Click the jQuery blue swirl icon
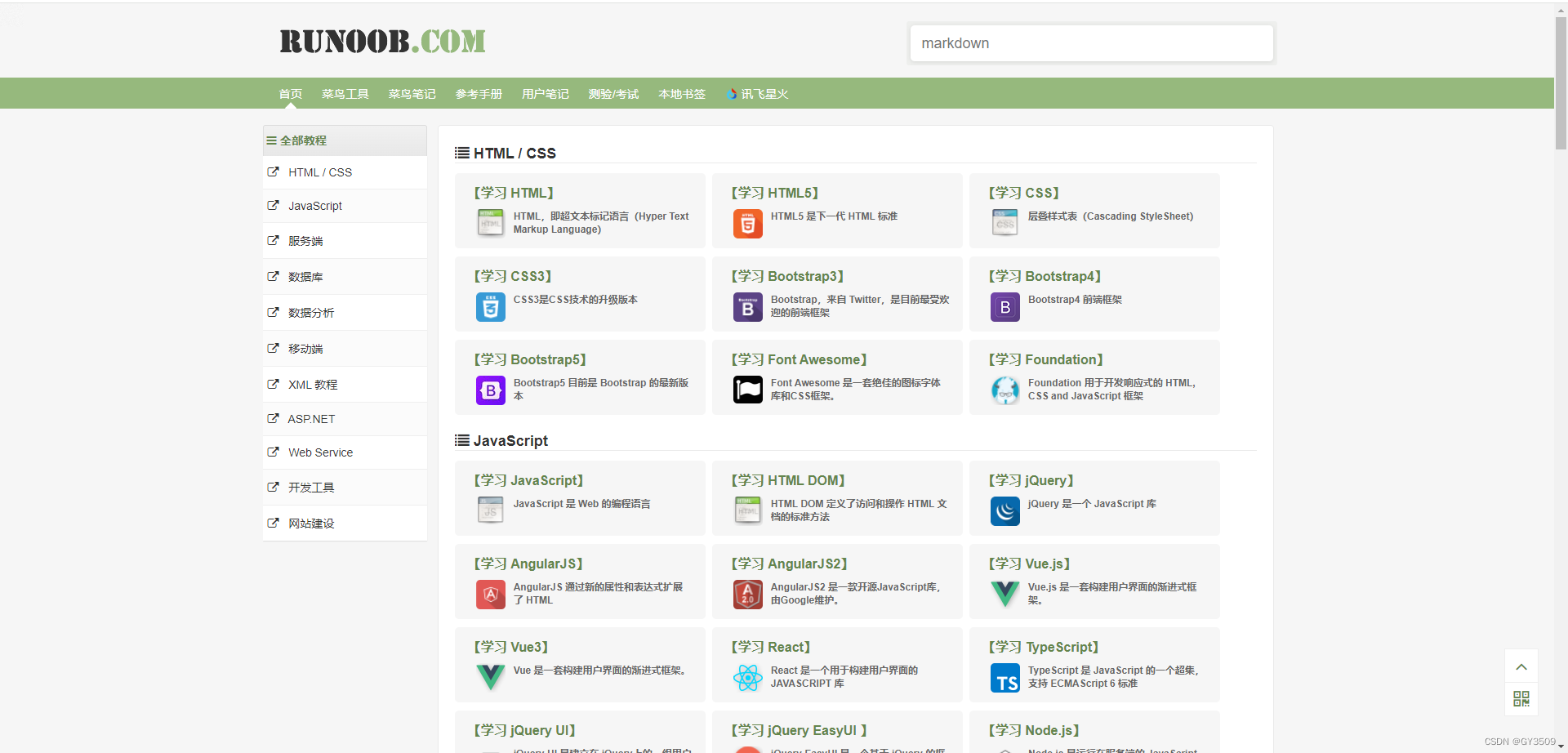 [x=1004, y=510]
